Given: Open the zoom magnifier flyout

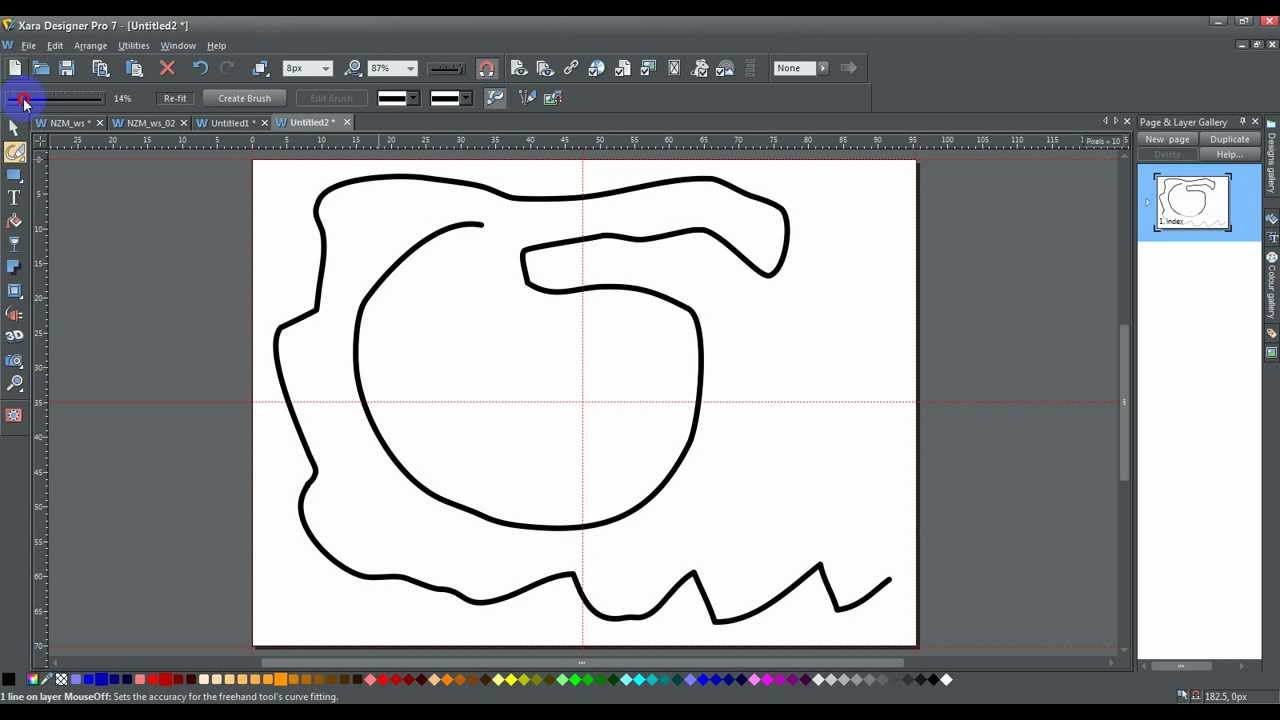Looking at the screenshot, I should pyautogui.click(x=353, y=68).
